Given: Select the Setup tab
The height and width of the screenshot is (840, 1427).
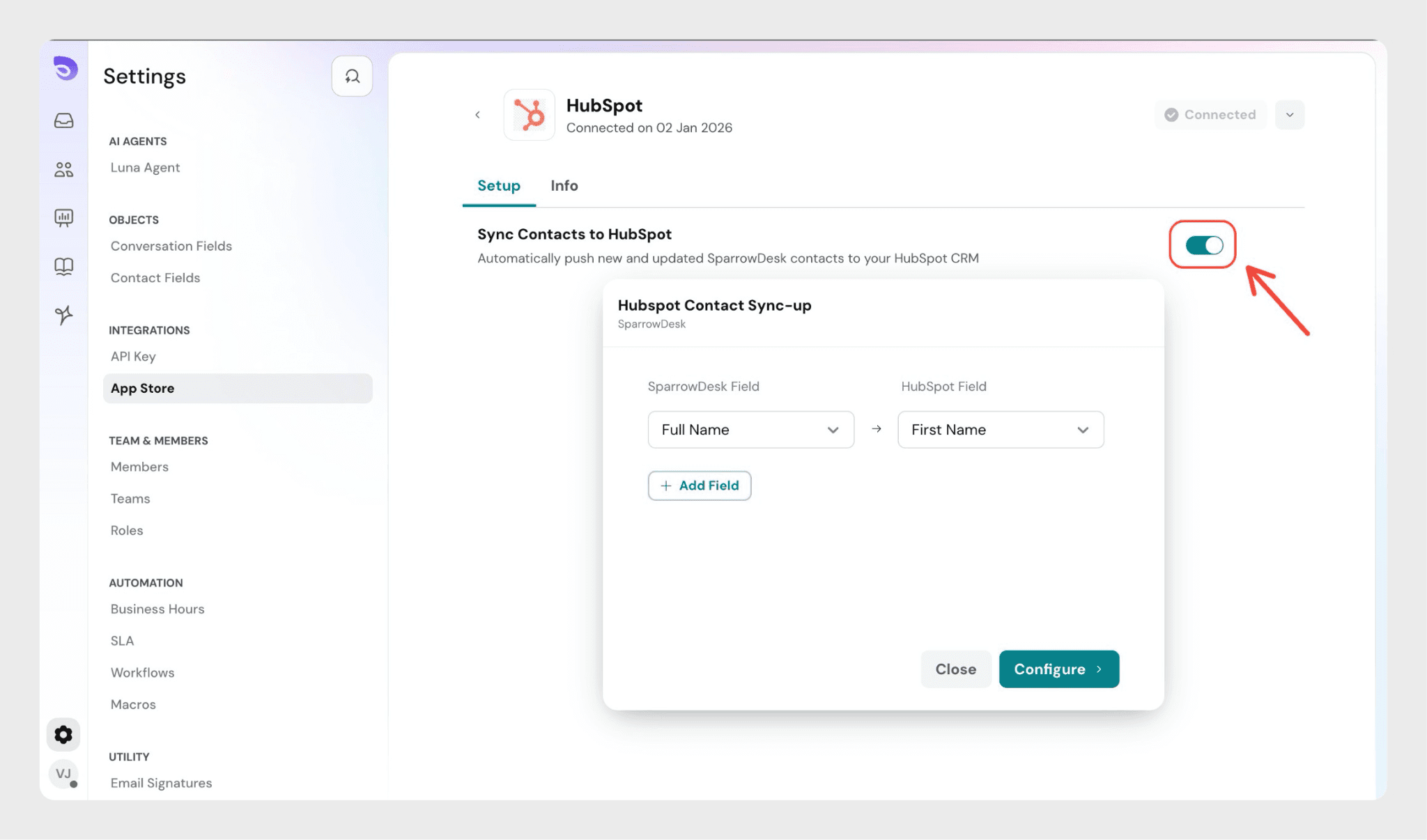Looking at the screenshot, I should [x=498, y=186].
